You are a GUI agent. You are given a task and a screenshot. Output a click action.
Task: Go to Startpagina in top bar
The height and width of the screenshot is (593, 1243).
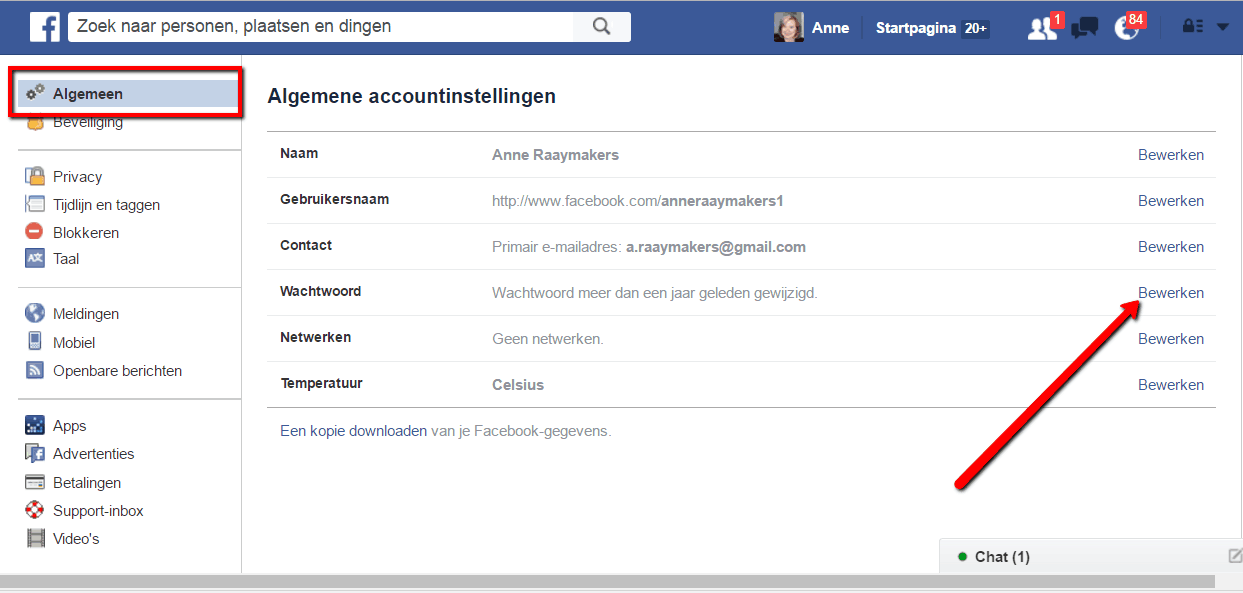917,28
